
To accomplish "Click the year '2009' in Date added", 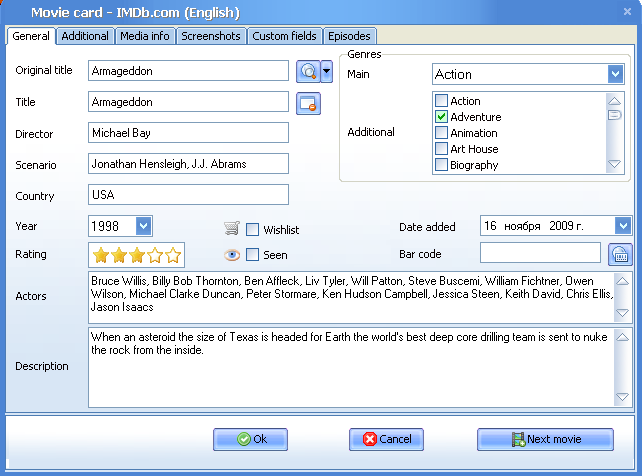I will click(561, 226).
